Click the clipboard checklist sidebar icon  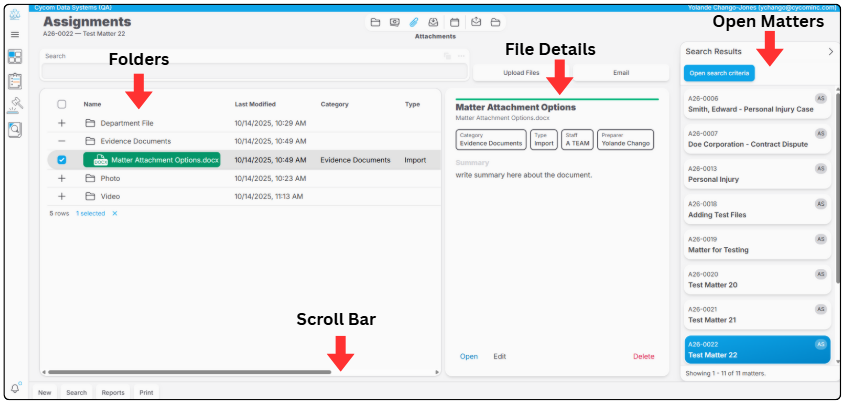15,81
